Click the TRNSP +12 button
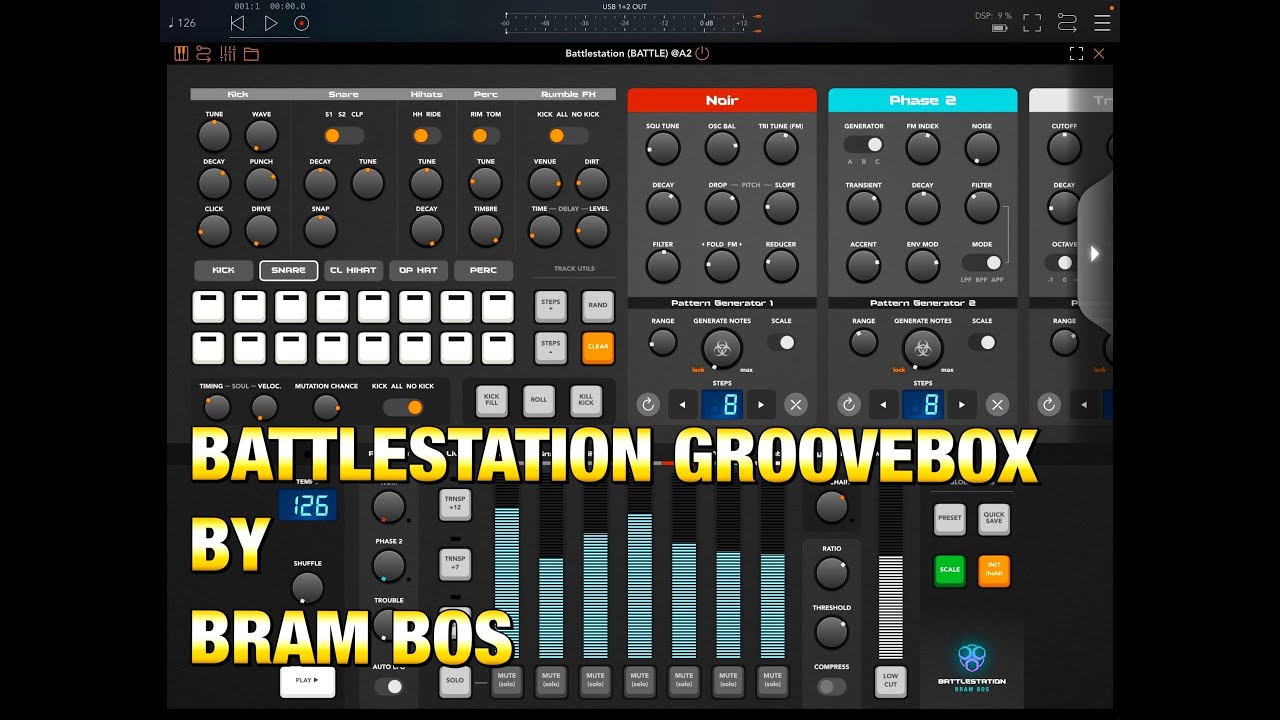Screen dimensions: 1280x720 tap(455, 505)
